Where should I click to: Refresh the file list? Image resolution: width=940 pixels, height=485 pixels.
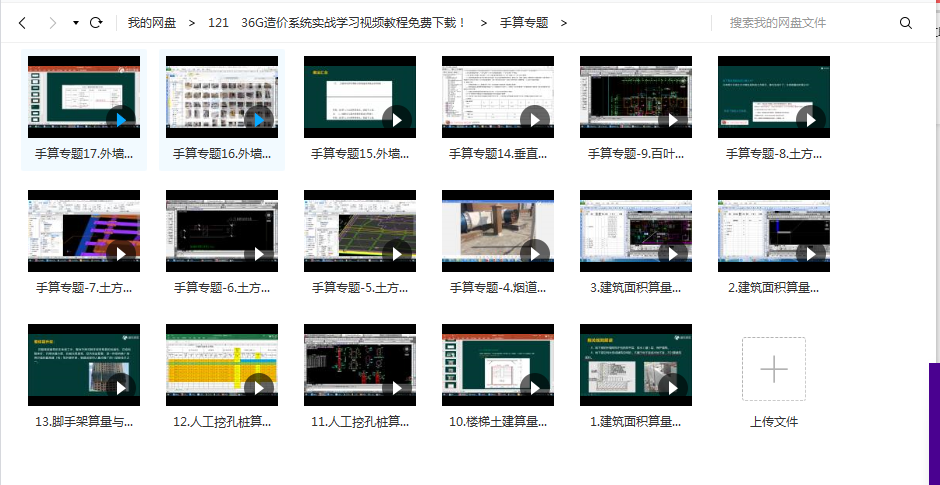pyautogui.click(x=96, y=23)
